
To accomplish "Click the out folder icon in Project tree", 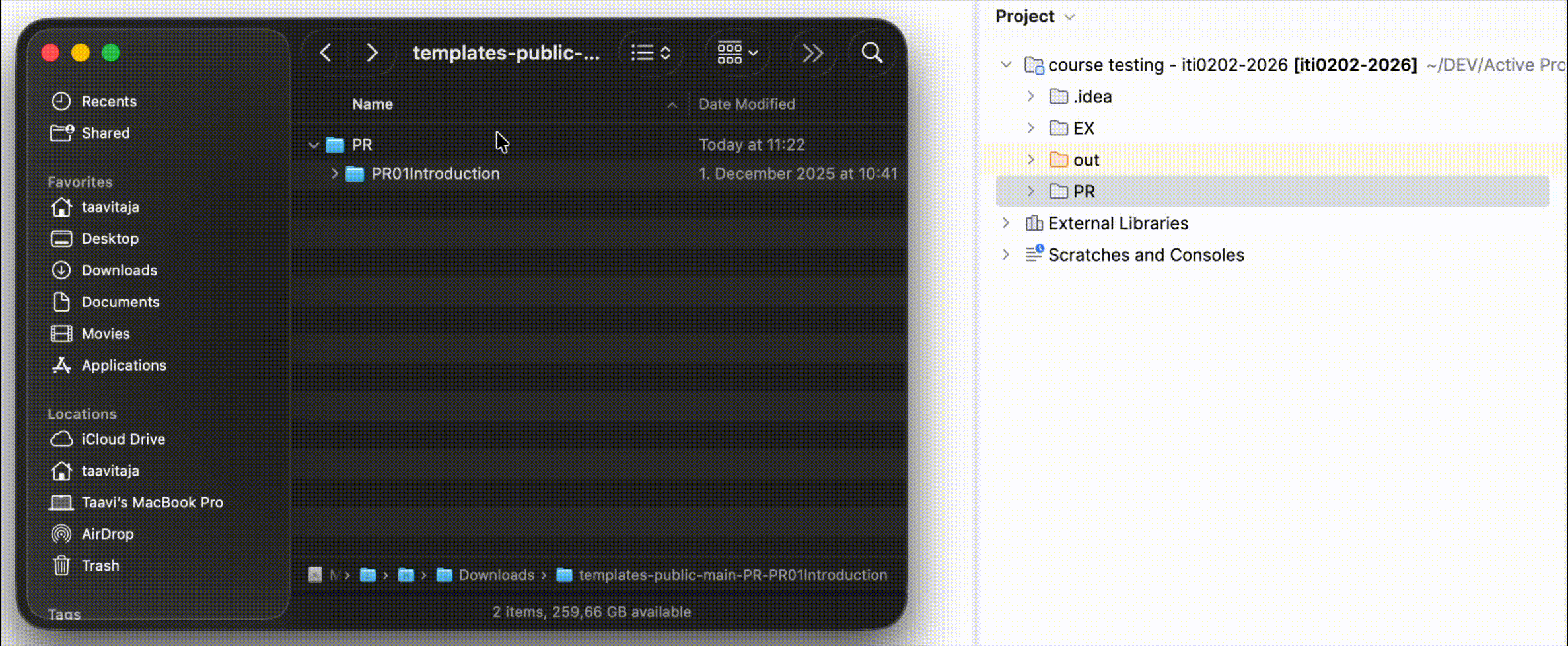I will point(1060,159).
